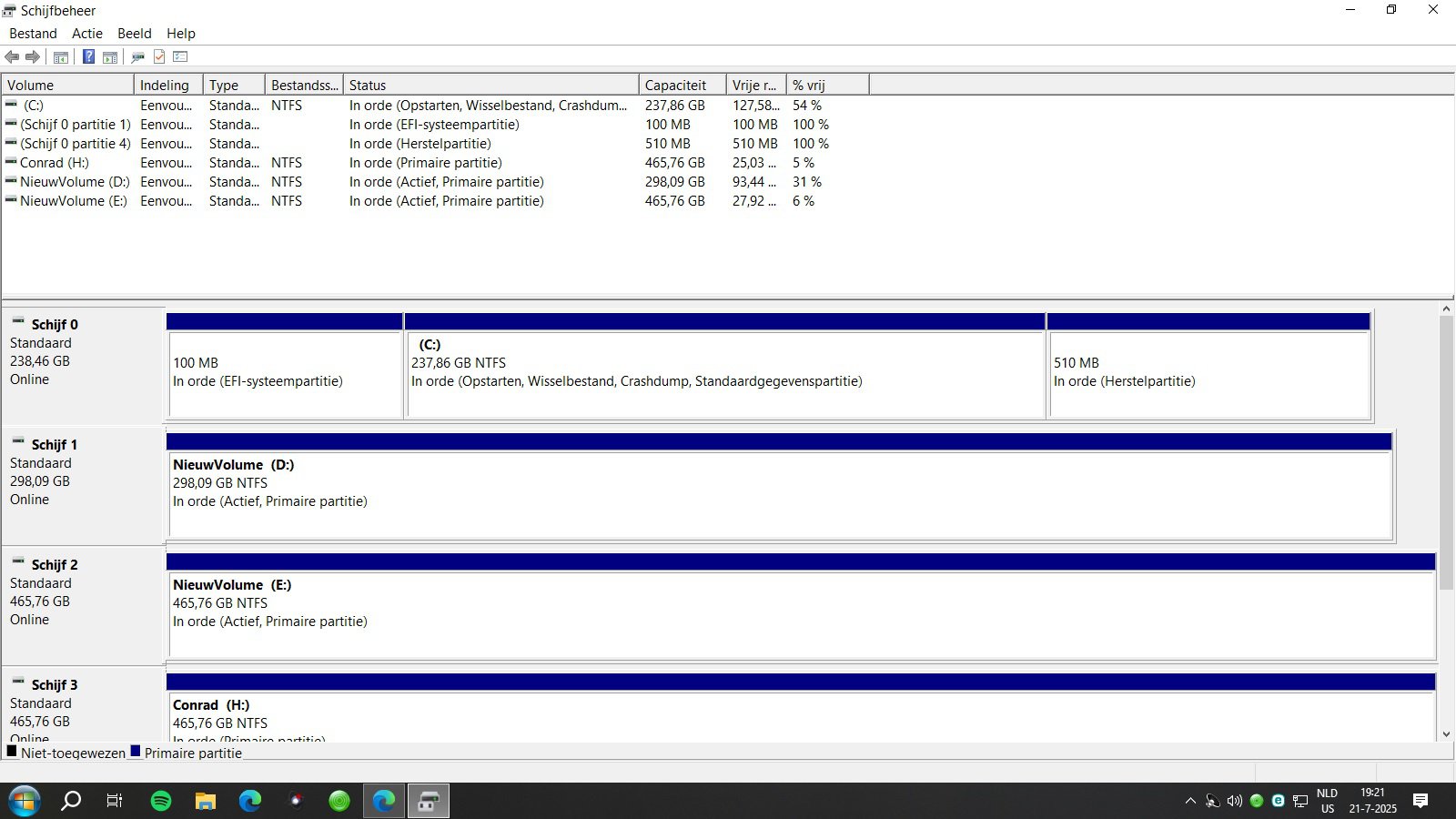Switch to the active Edge window on taskbar
Image resolution: width=1456 pixels, height=819 pixels.
pyautogui.click(x=384, y=801)
